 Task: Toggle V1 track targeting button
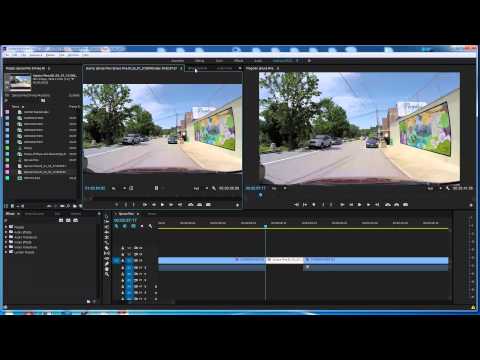(x=130, y=260)
